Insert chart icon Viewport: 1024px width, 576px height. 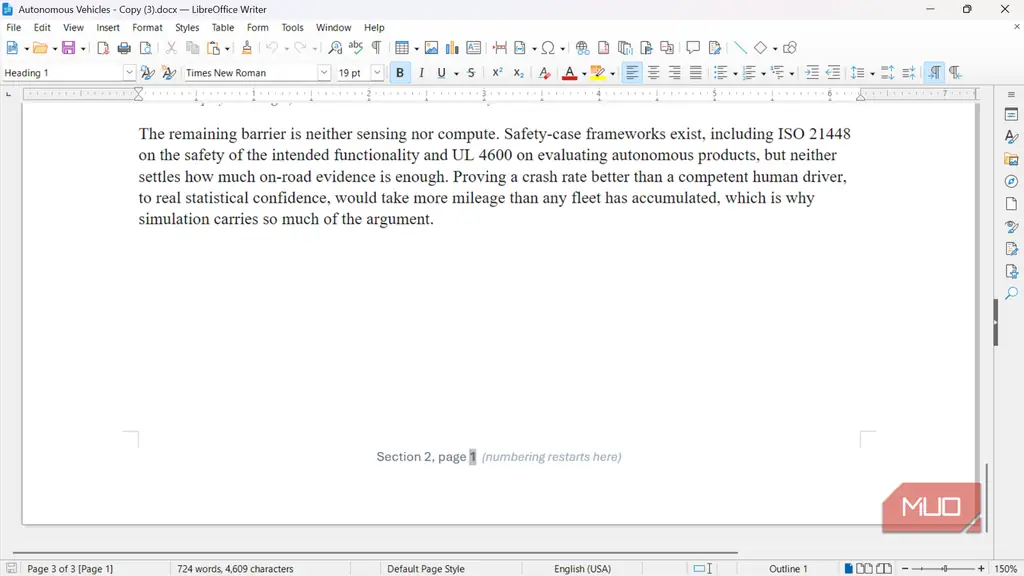452,48
